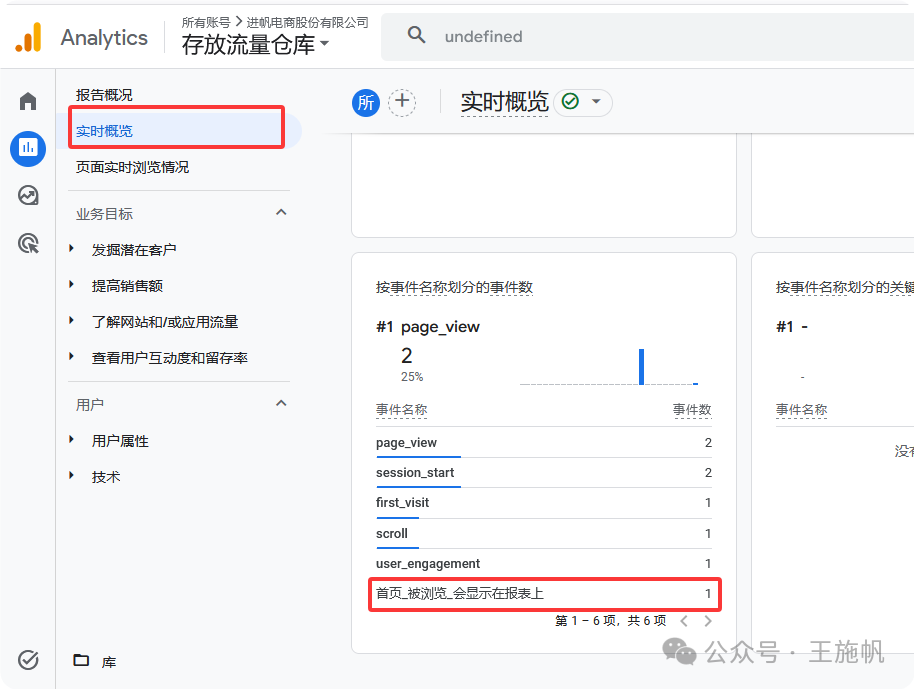Open 发掘潜在客户 report group
Viewport: 914px width, 689px height.
(133, 250)
